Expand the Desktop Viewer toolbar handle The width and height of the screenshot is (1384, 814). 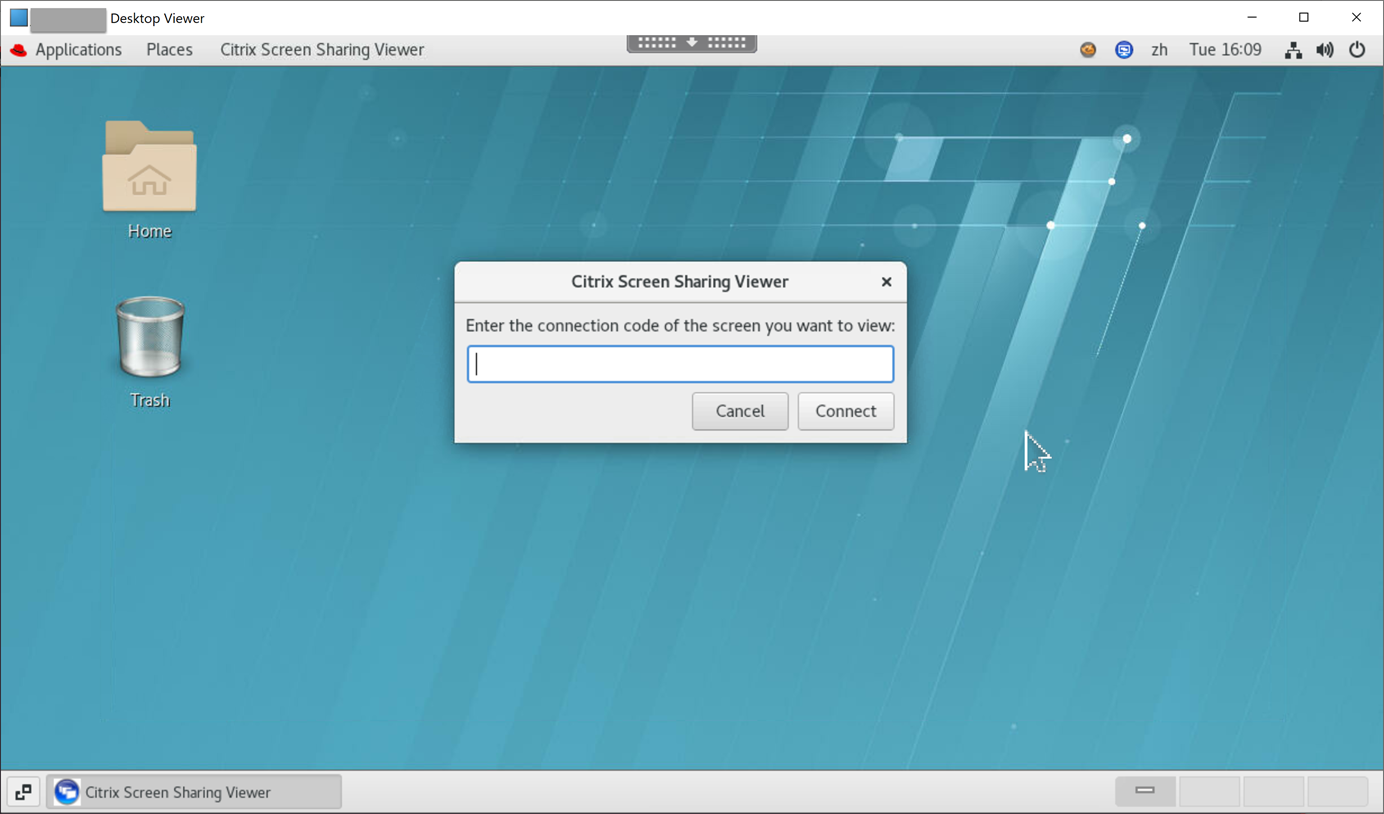tap(692, 43)
